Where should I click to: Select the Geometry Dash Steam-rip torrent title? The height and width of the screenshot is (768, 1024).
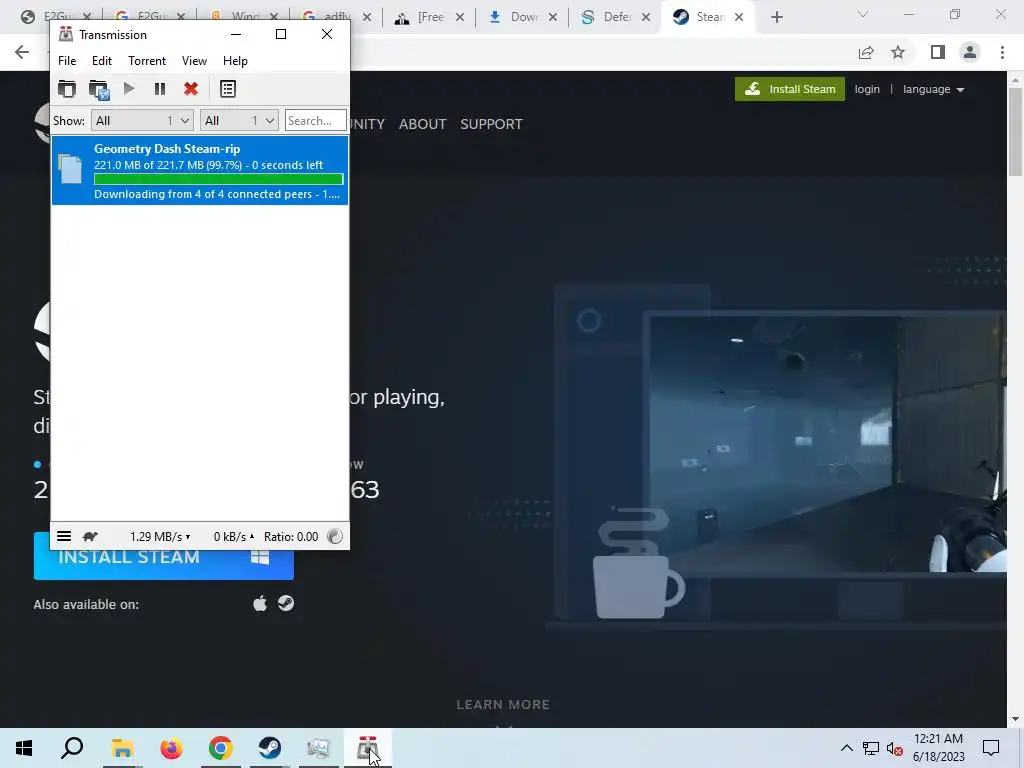click(x=167, y=149)
